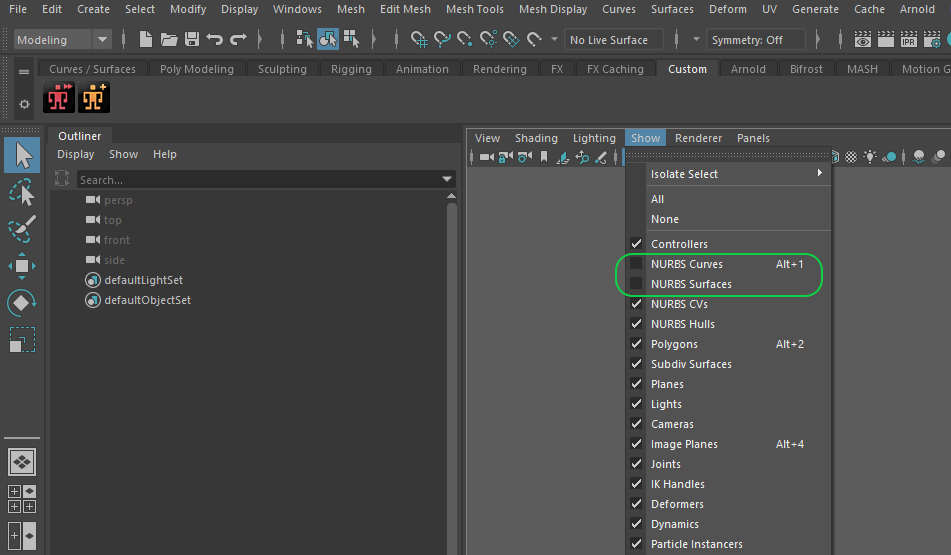Click the Save scene icon

(192, 40)
